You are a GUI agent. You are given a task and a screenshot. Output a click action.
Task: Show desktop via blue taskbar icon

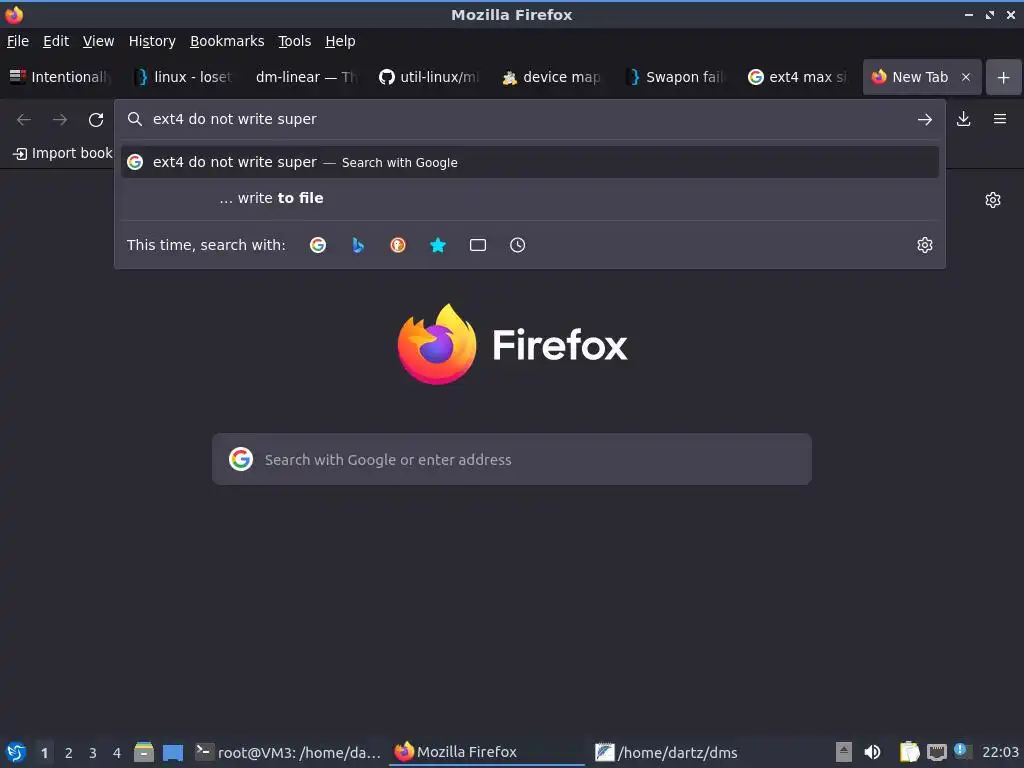coord(173,752)
